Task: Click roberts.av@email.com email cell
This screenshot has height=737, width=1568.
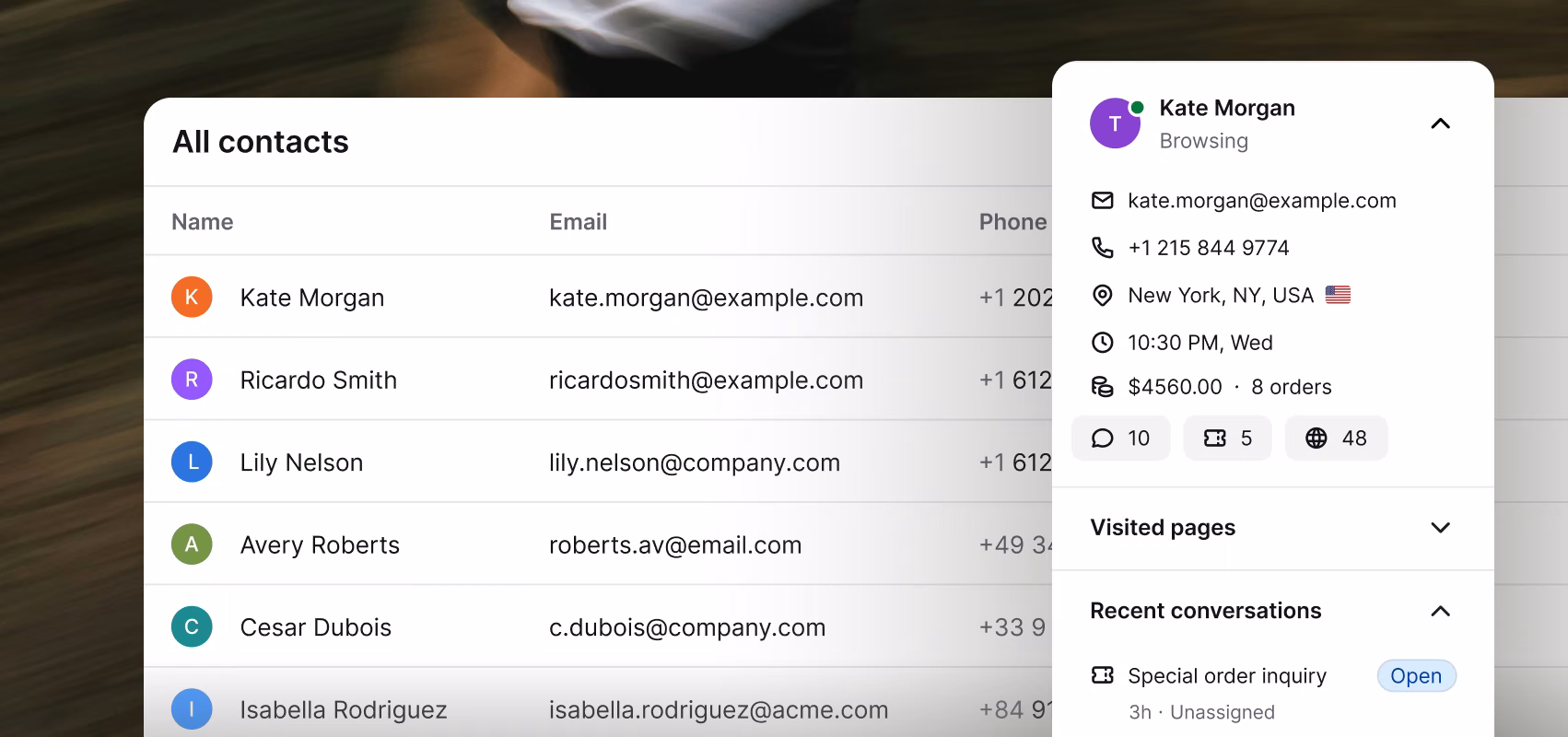Action: tap(675, 544)
